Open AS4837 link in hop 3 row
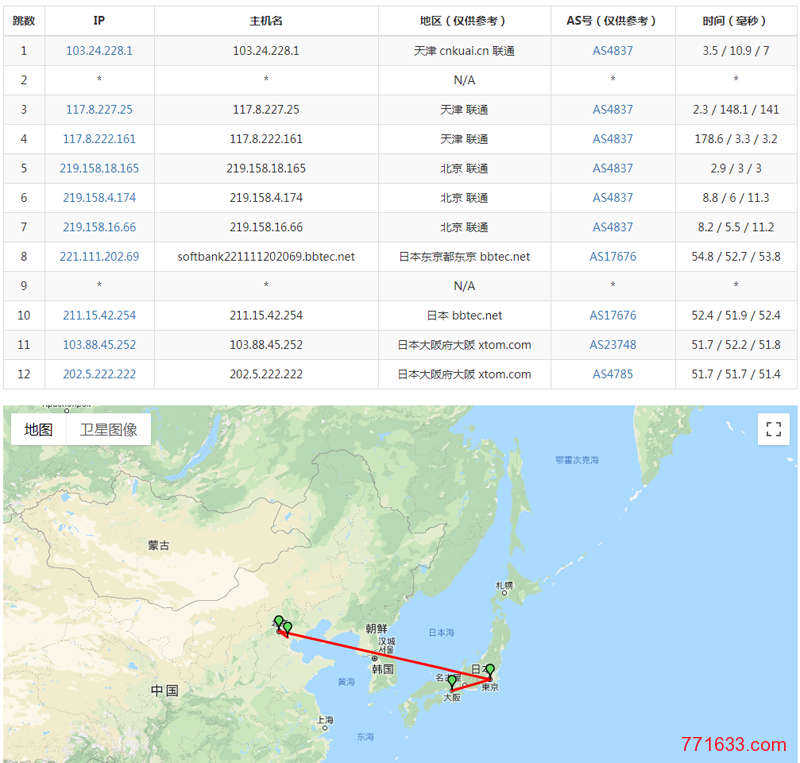 click(612, 109)
